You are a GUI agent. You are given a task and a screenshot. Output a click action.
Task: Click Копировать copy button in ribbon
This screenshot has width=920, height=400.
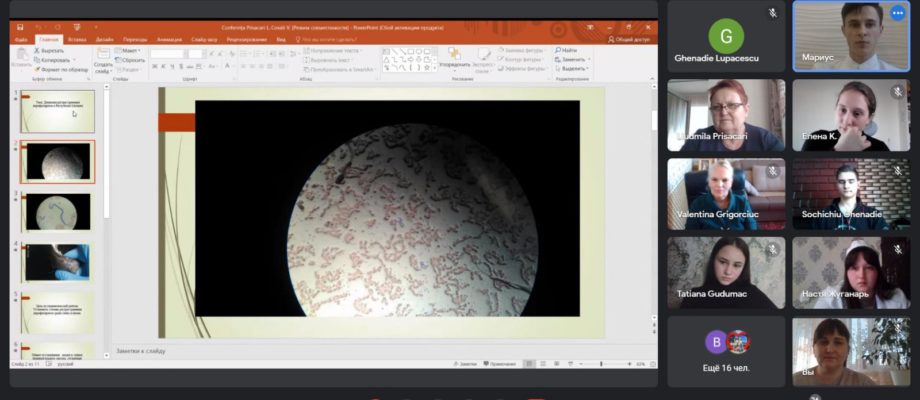[52, 60]
